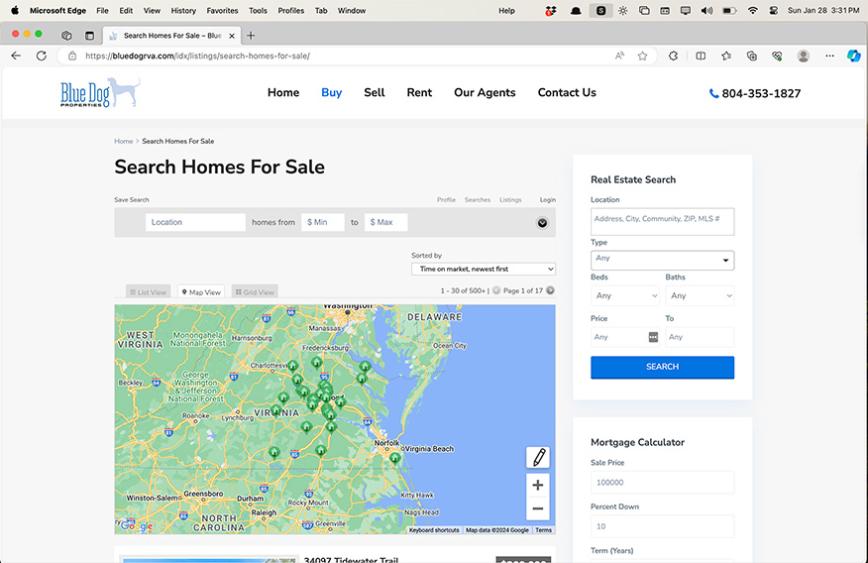Reload the page with refresh icon

click(x=42, y=56)
